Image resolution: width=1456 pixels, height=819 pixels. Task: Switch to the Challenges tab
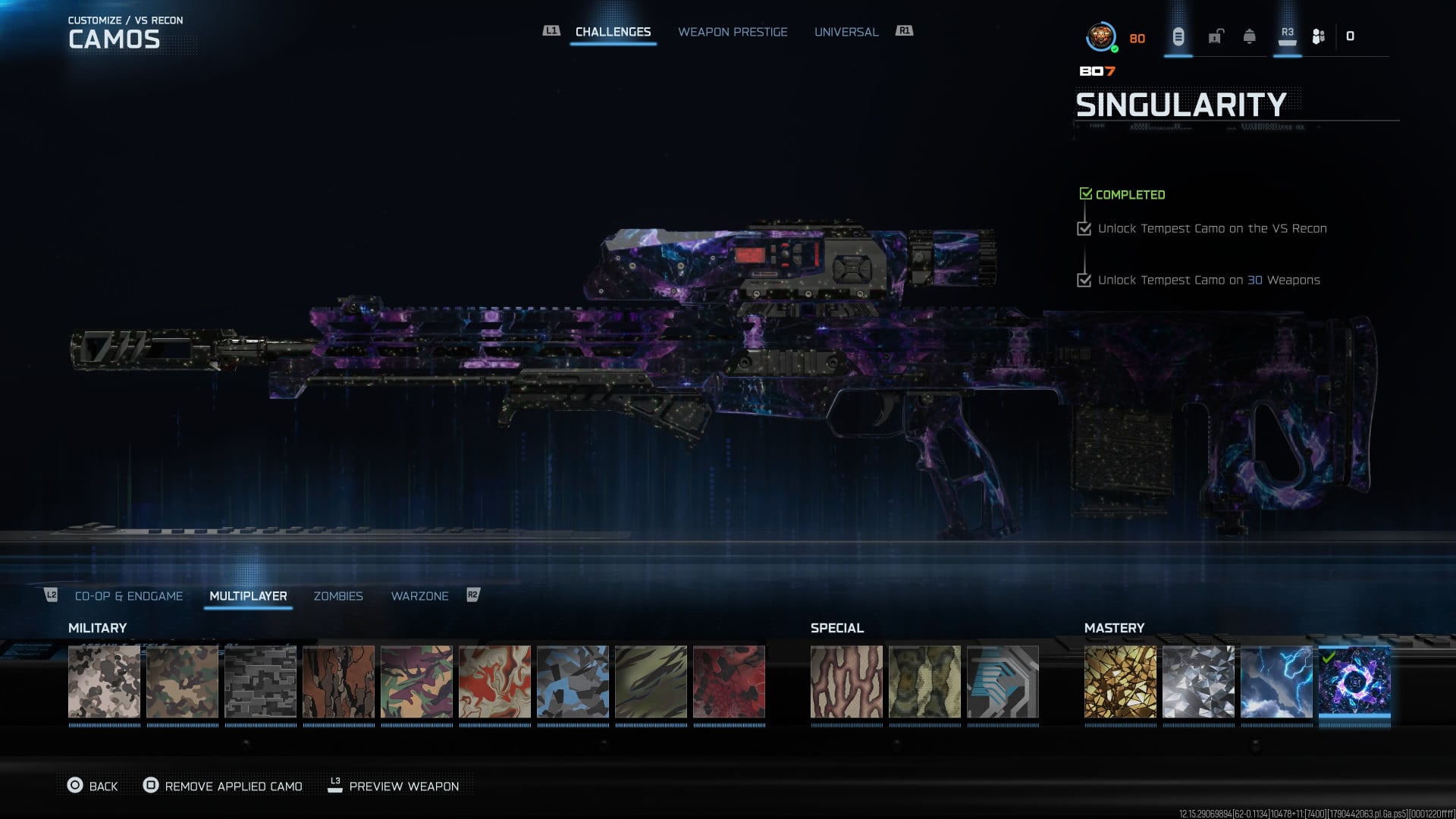click(613, 32)
